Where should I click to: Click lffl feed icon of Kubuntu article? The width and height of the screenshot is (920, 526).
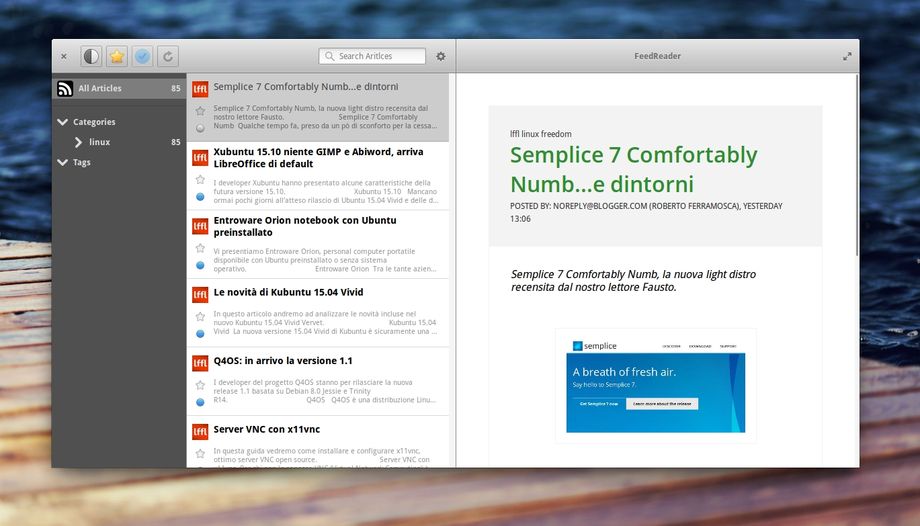click(x=200, y=295)
